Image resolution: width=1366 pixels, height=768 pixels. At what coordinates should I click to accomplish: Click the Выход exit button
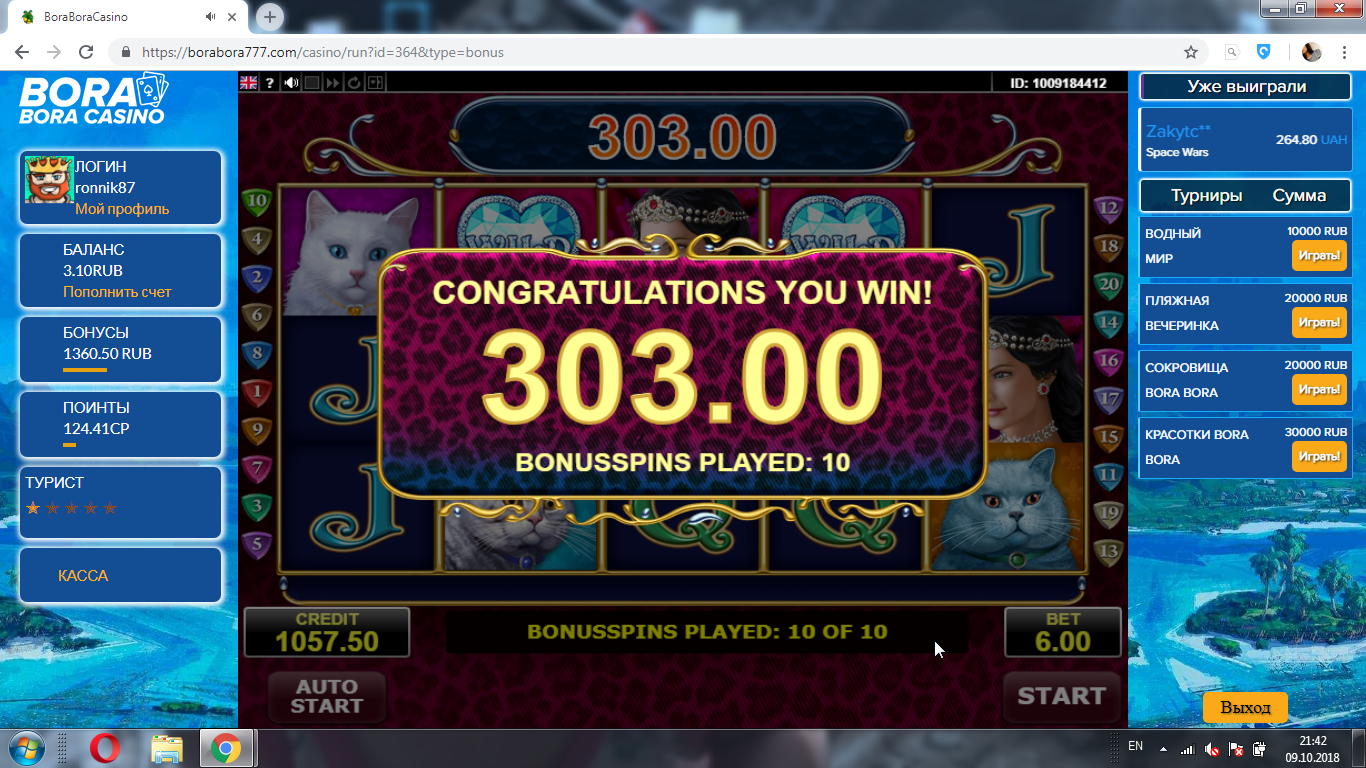pos(1245,708)
